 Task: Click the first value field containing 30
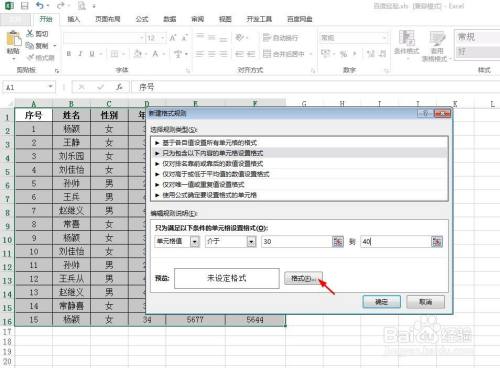point(297,241)
